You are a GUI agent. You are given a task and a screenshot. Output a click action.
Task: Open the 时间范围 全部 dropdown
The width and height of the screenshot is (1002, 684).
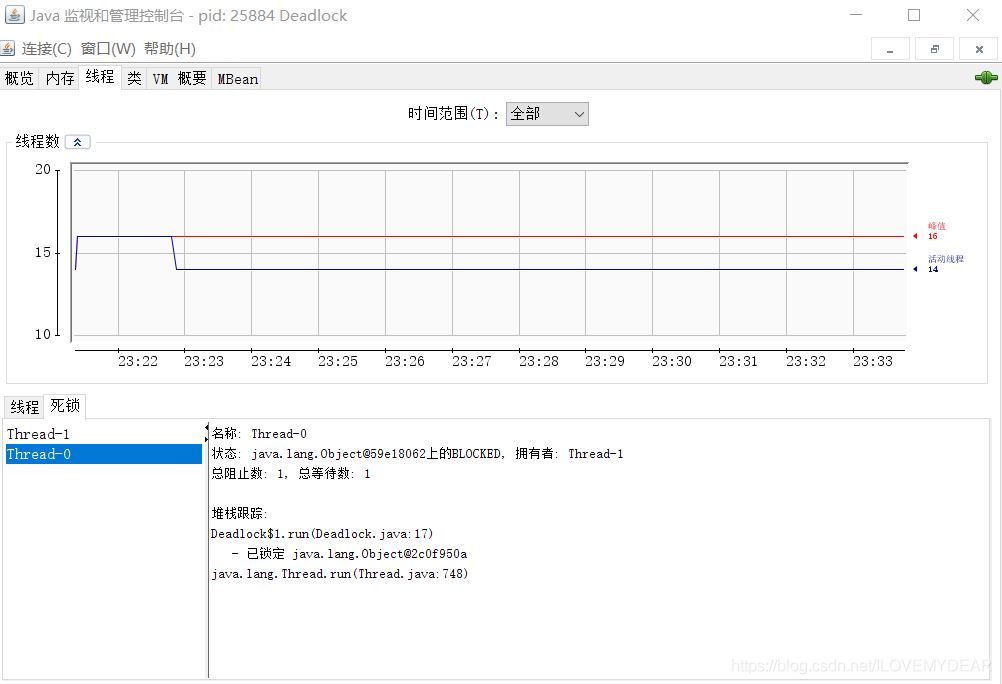(x=546, y=113)
